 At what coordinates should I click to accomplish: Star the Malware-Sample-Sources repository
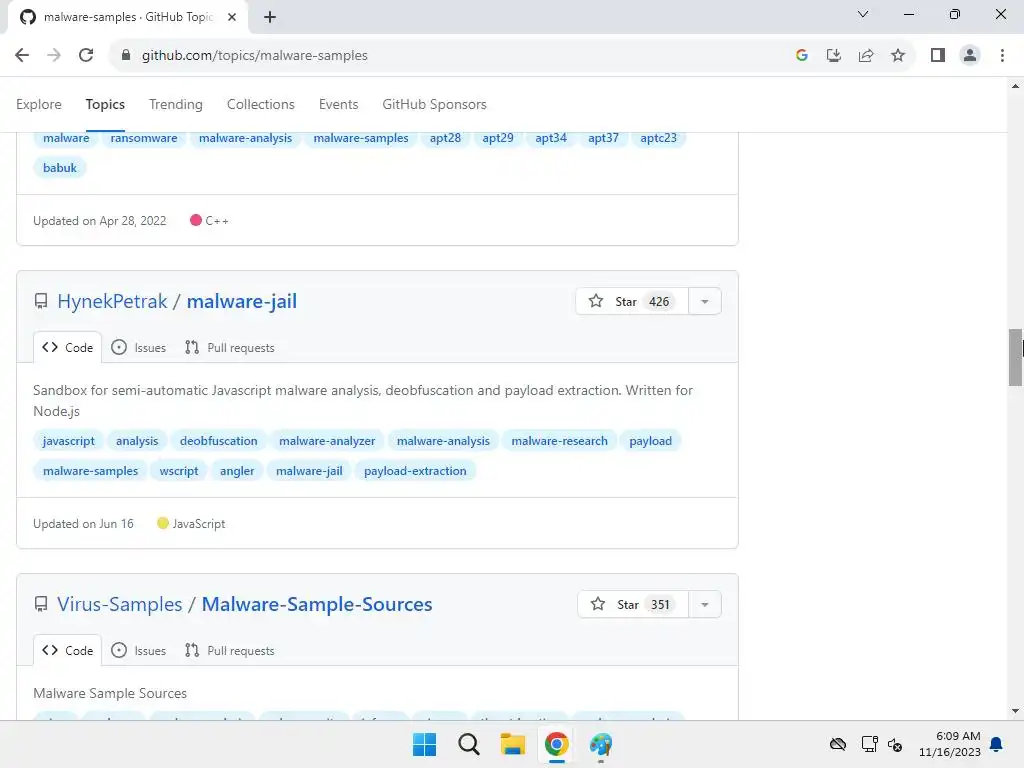(x=633, y=604)
